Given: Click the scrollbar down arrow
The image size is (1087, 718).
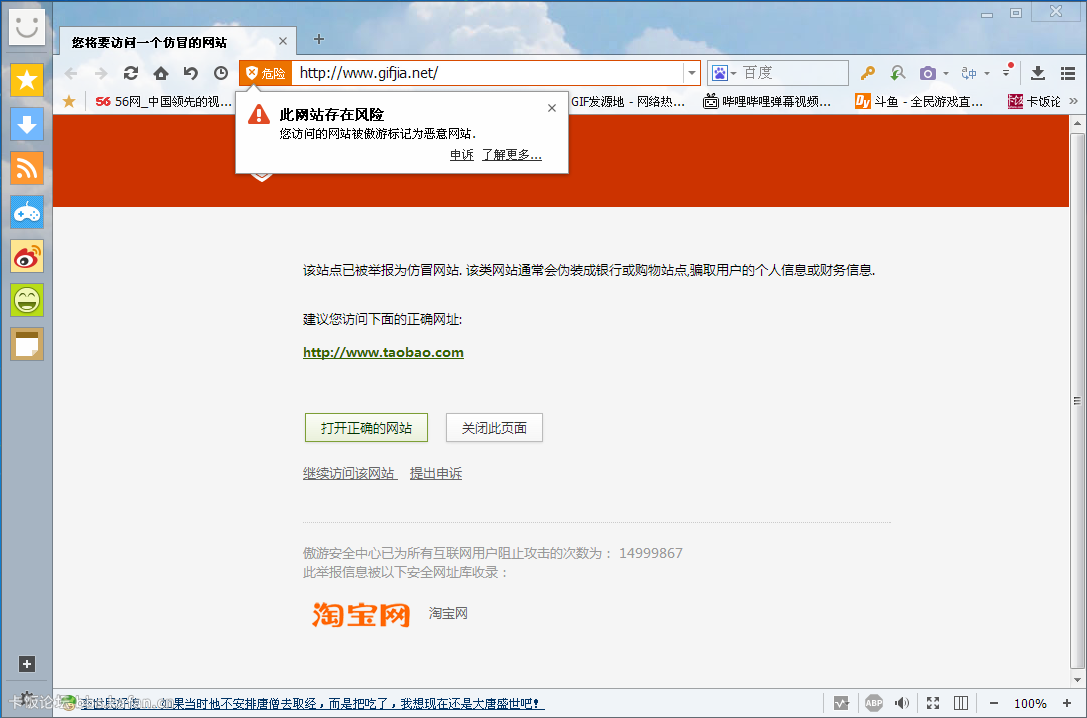Looking at the screenshot, I should (x=1077, y=680).
